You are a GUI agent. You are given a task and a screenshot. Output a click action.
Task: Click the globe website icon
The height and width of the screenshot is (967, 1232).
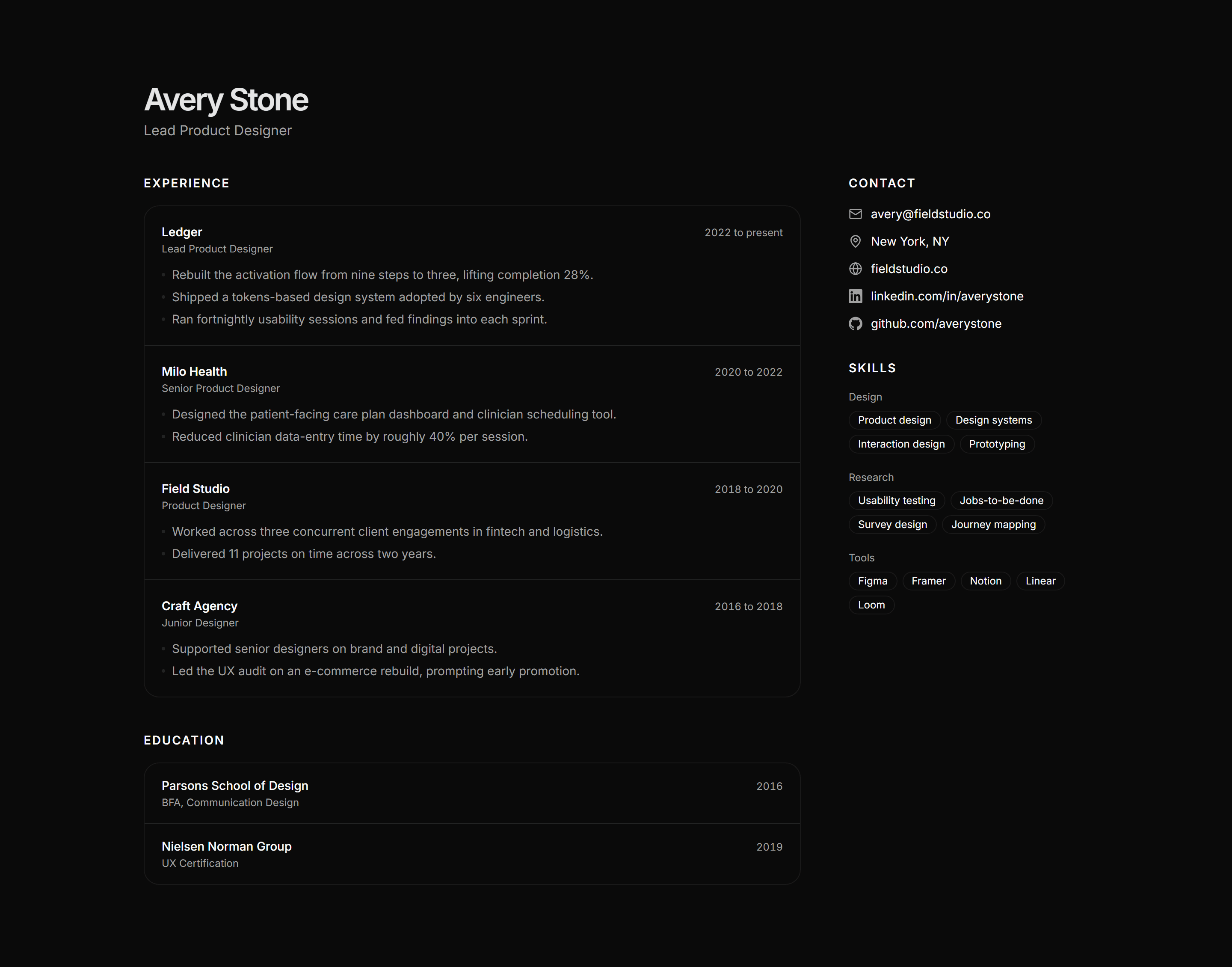click(855, 269)
